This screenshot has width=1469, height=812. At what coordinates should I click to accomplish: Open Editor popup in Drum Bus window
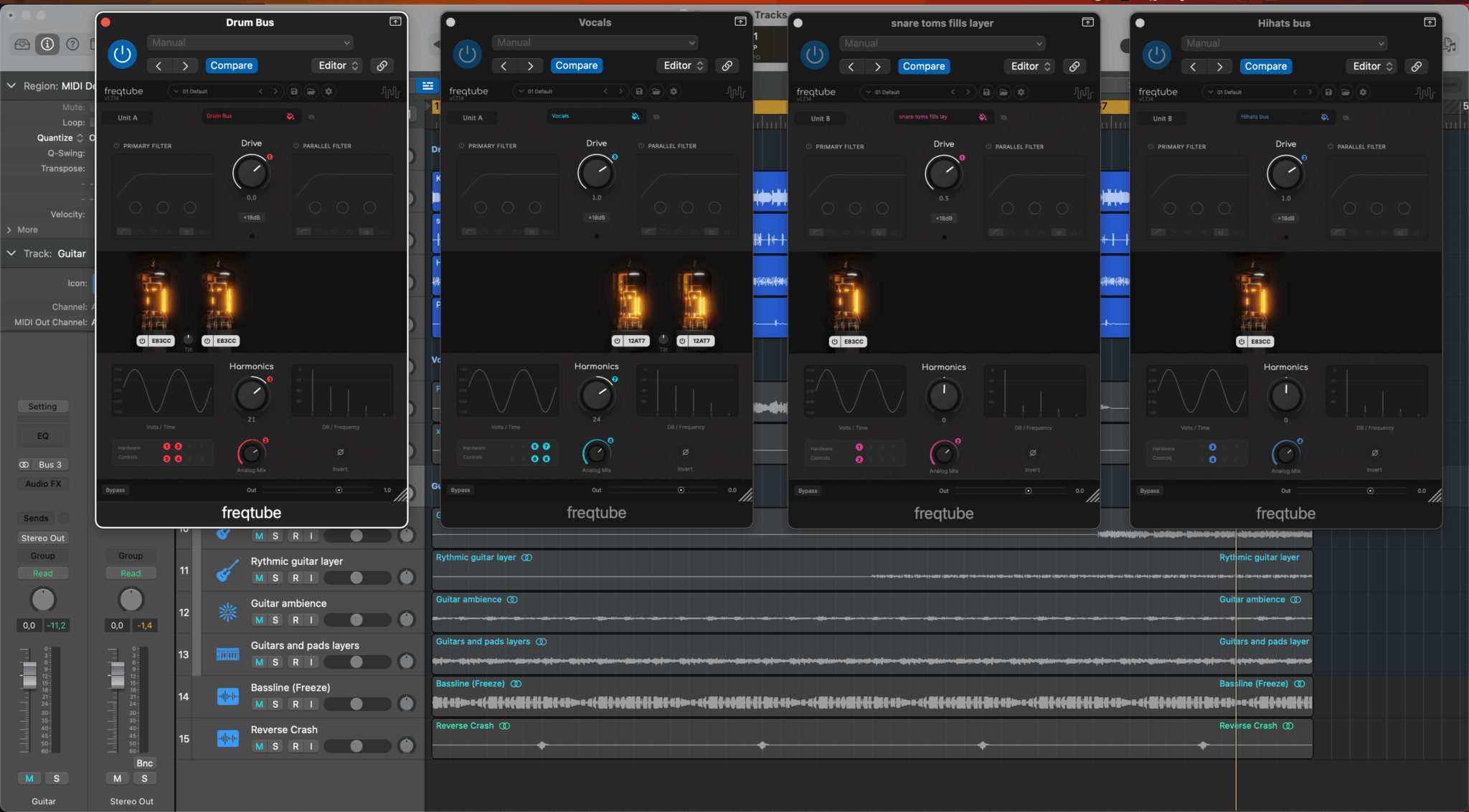(339, 65)
